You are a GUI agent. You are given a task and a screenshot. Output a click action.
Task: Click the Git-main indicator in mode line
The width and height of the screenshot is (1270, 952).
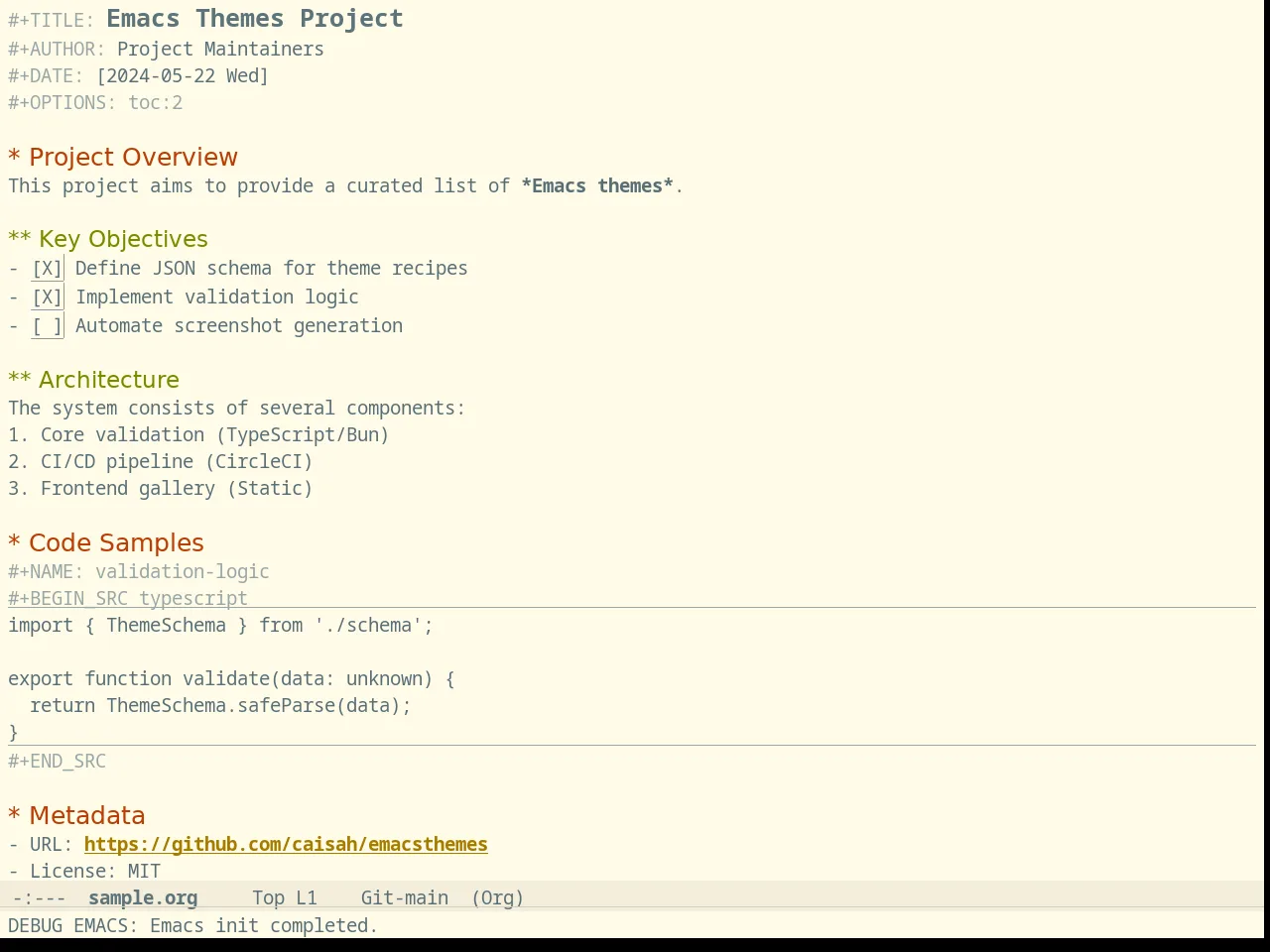point(405,897)
